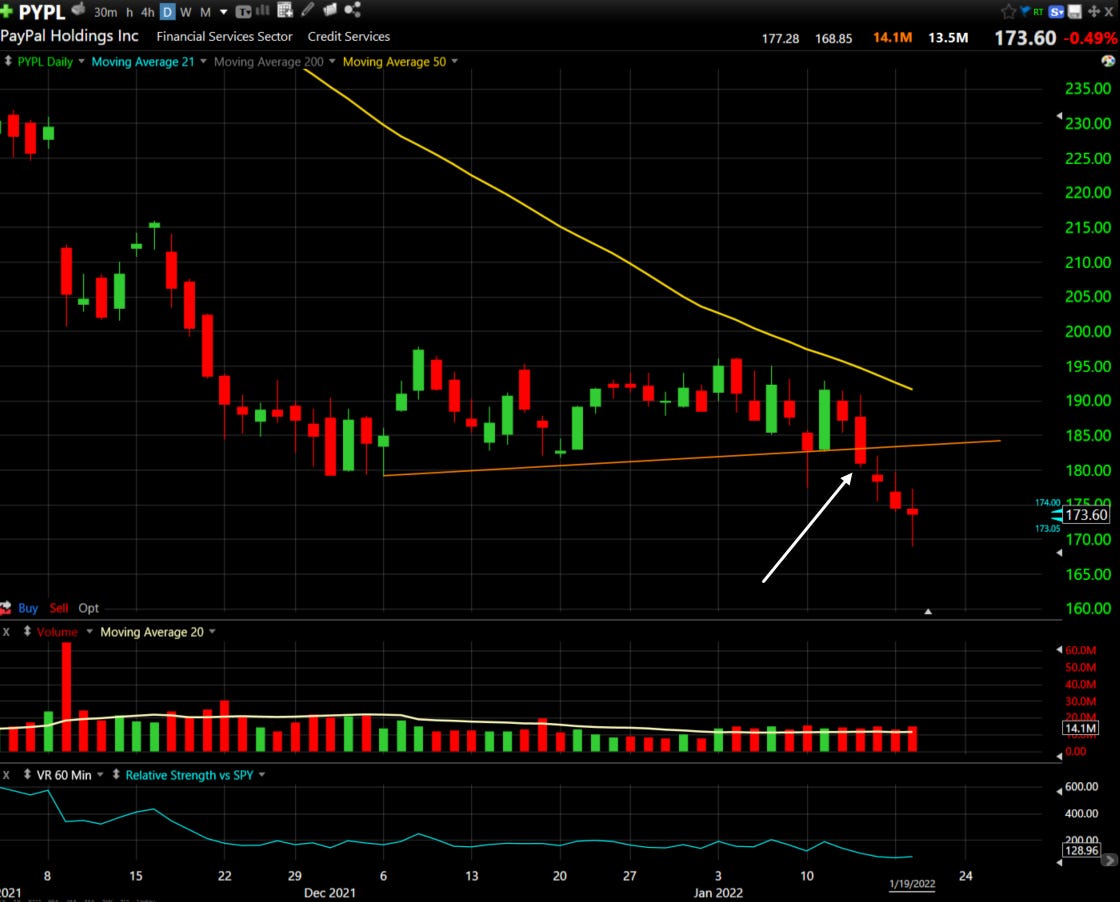Click the Buy button
1120x902 pixels.
[x=28, y=608]
